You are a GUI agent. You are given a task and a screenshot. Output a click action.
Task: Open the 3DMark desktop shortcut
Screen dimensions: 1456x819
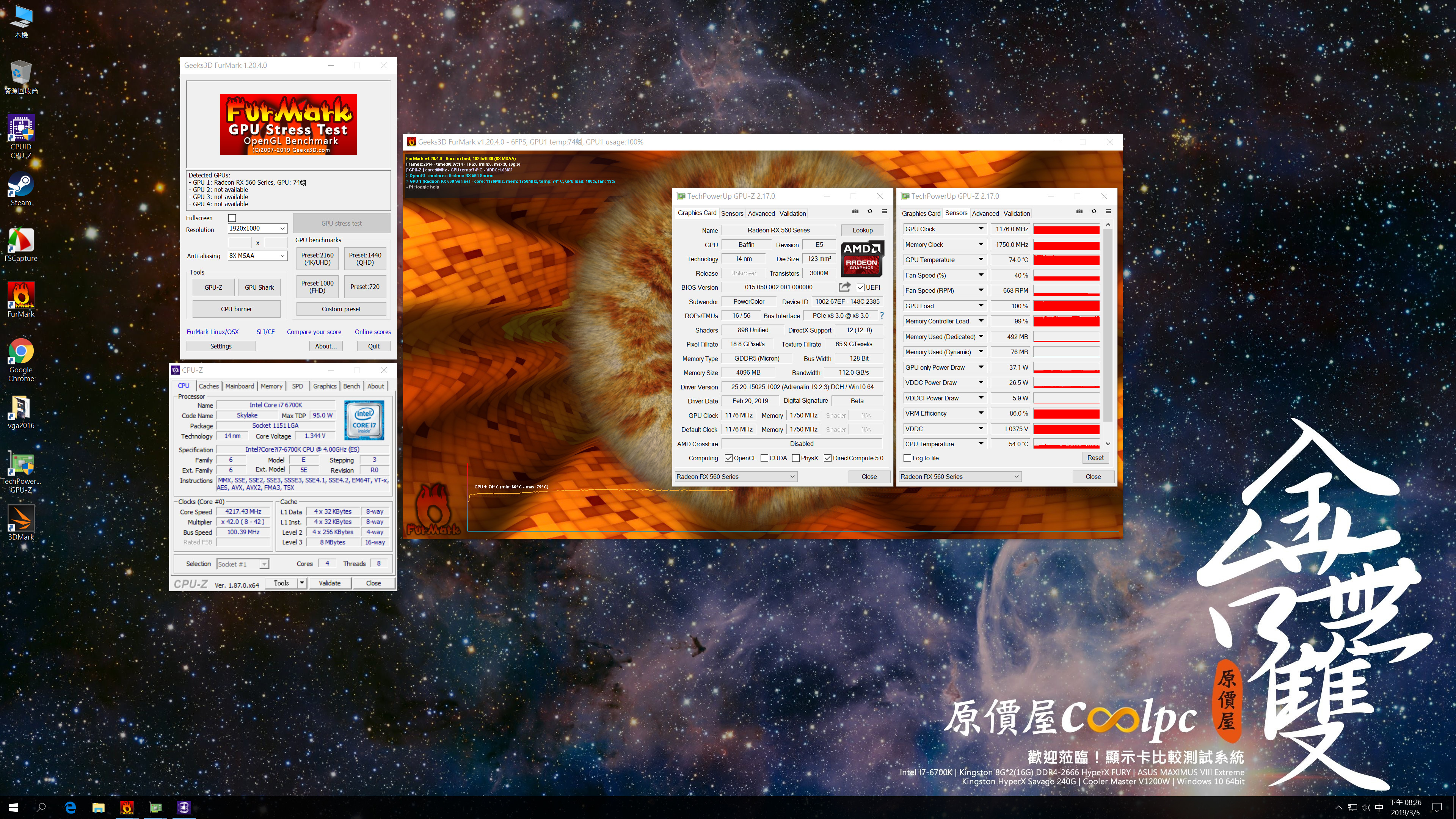tap(21, 523)
